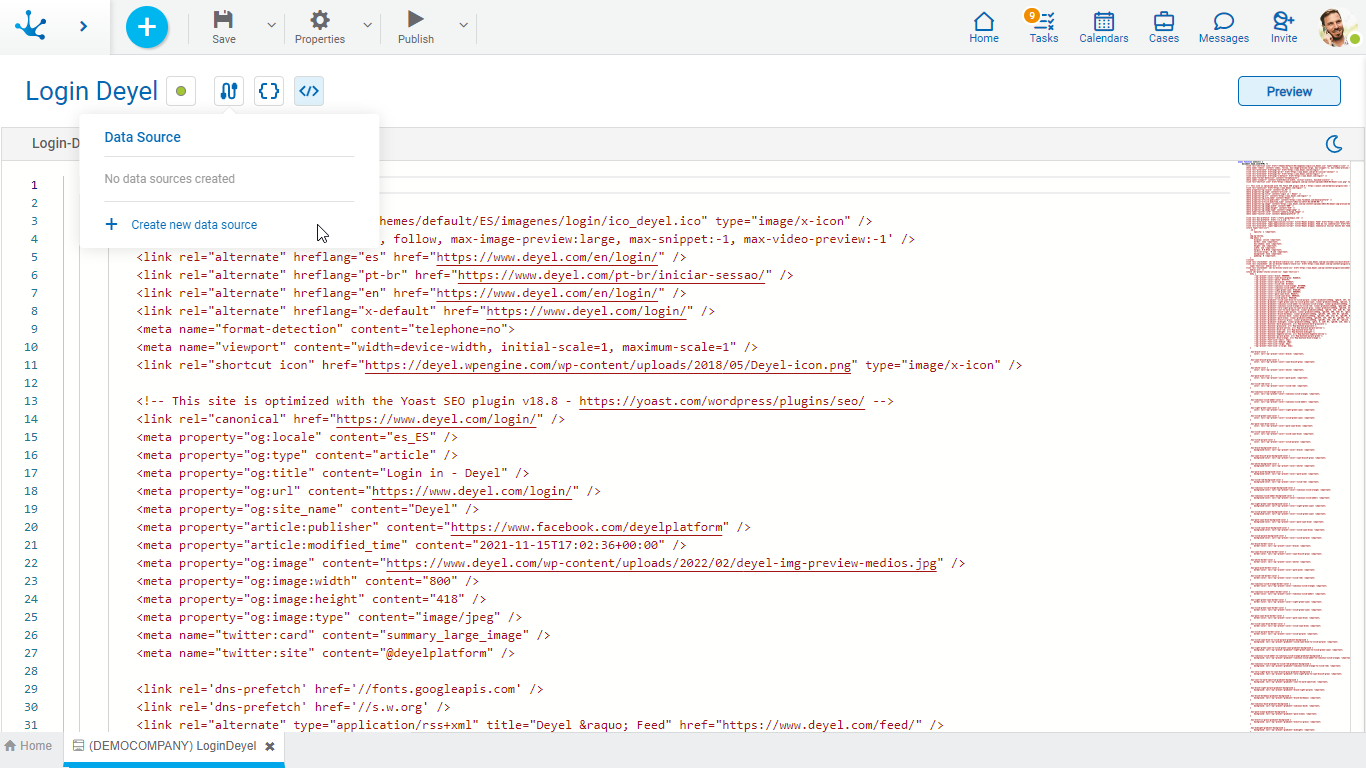Toggle dark mode moon icon
1366x768 pixels.
(x=1333, y=144)
